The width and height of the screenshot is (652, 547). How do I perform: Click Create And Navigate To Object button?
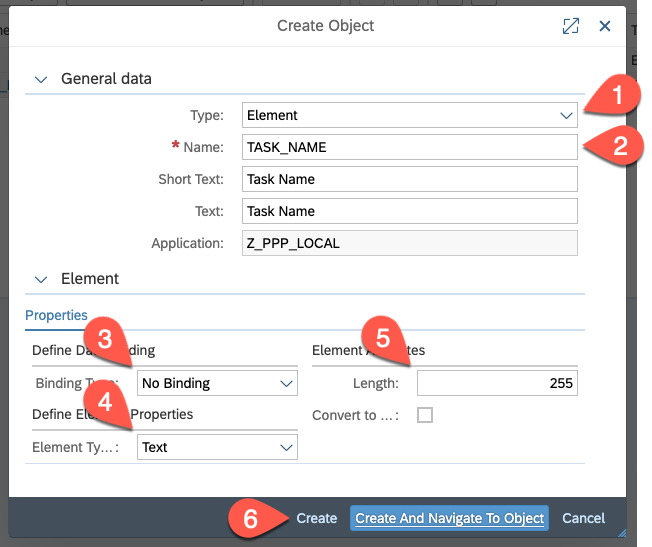point(450,518)
